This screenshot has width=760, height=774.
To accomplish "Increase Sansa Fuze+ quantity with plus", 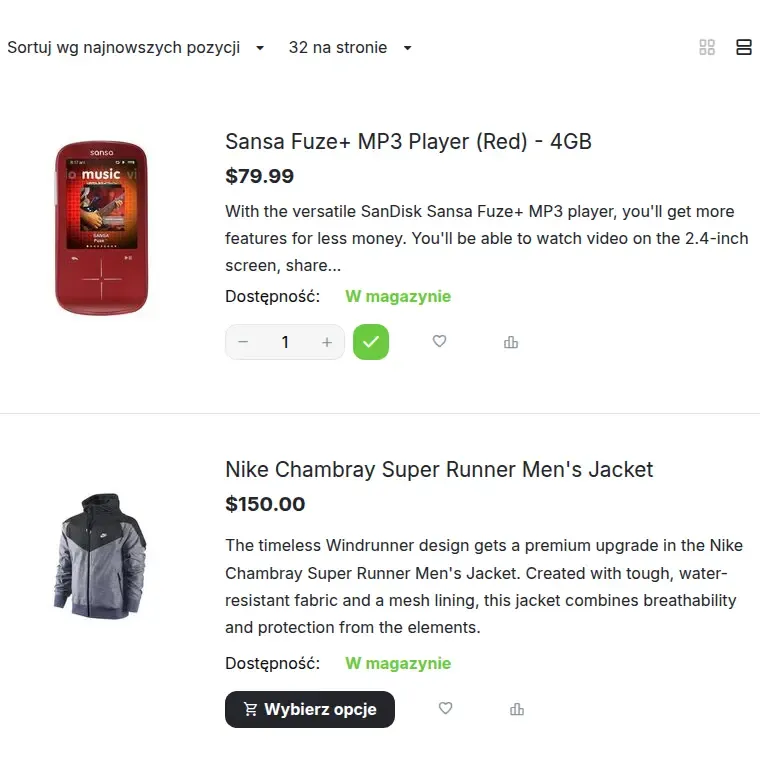I will 327,342.
